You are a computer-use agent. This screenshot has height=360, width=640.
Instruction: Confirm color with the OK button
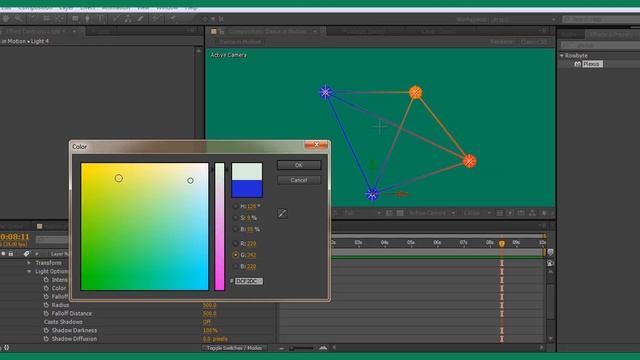(x=299, y=165)
